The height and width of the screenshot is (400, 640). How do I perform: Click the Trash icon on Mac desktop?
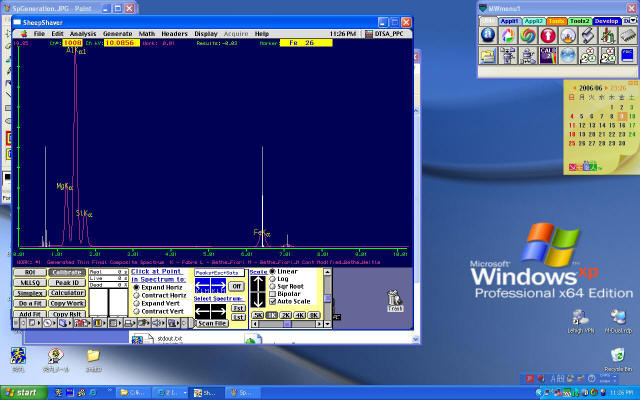(x=393, y=299)
